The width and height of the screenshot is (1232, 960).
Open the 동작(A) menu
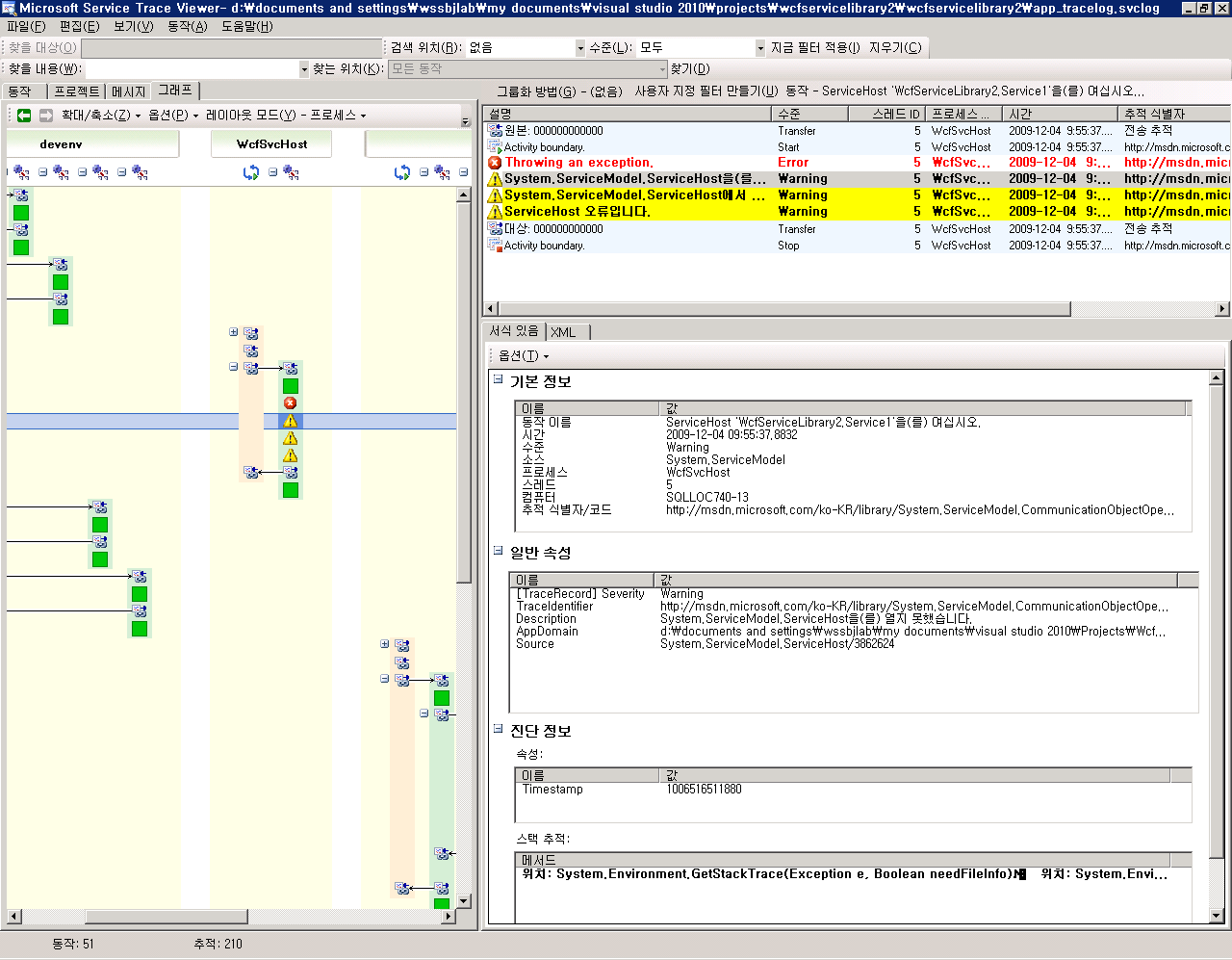pyautogui.click(x=187, y=26)
